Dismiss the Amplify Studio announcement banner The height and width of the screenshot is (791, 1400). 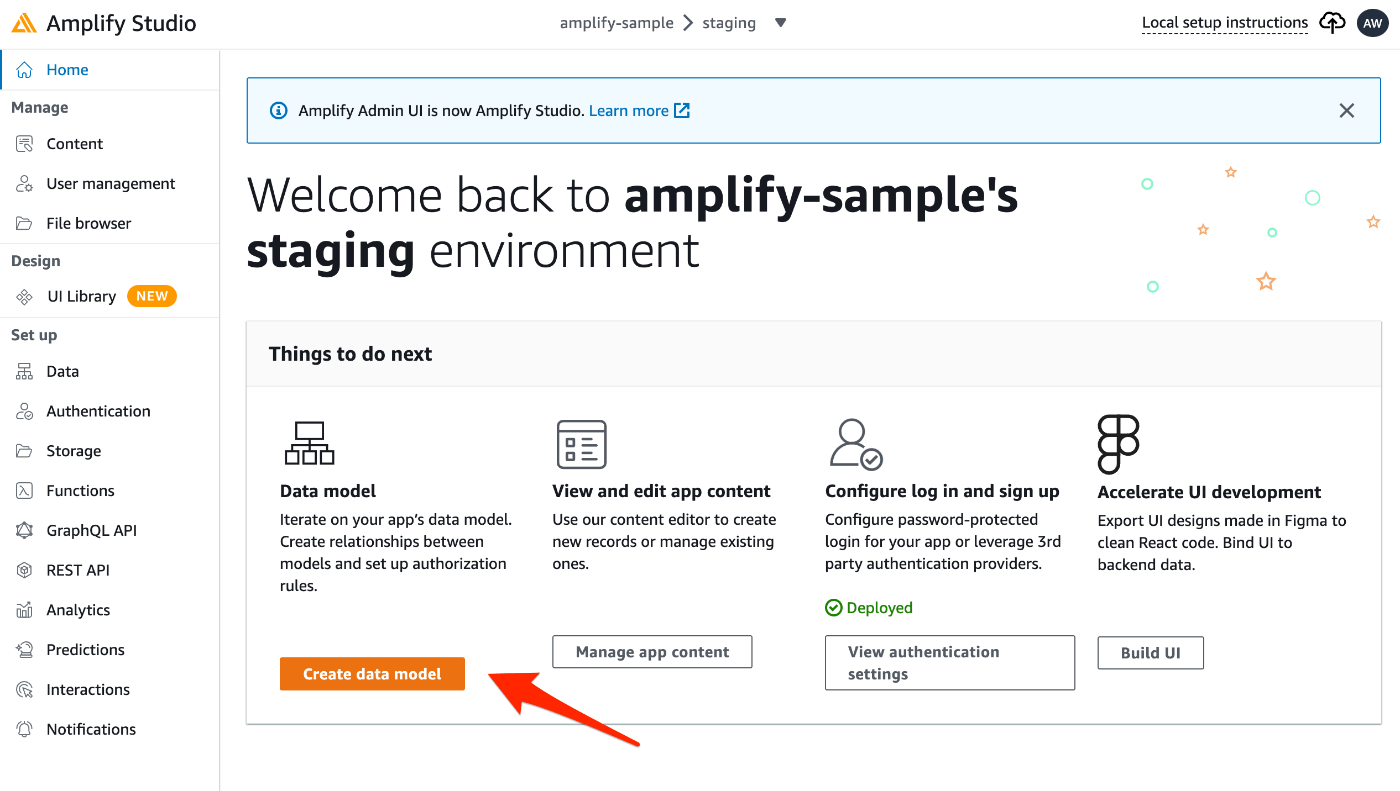click(1347, 111)
